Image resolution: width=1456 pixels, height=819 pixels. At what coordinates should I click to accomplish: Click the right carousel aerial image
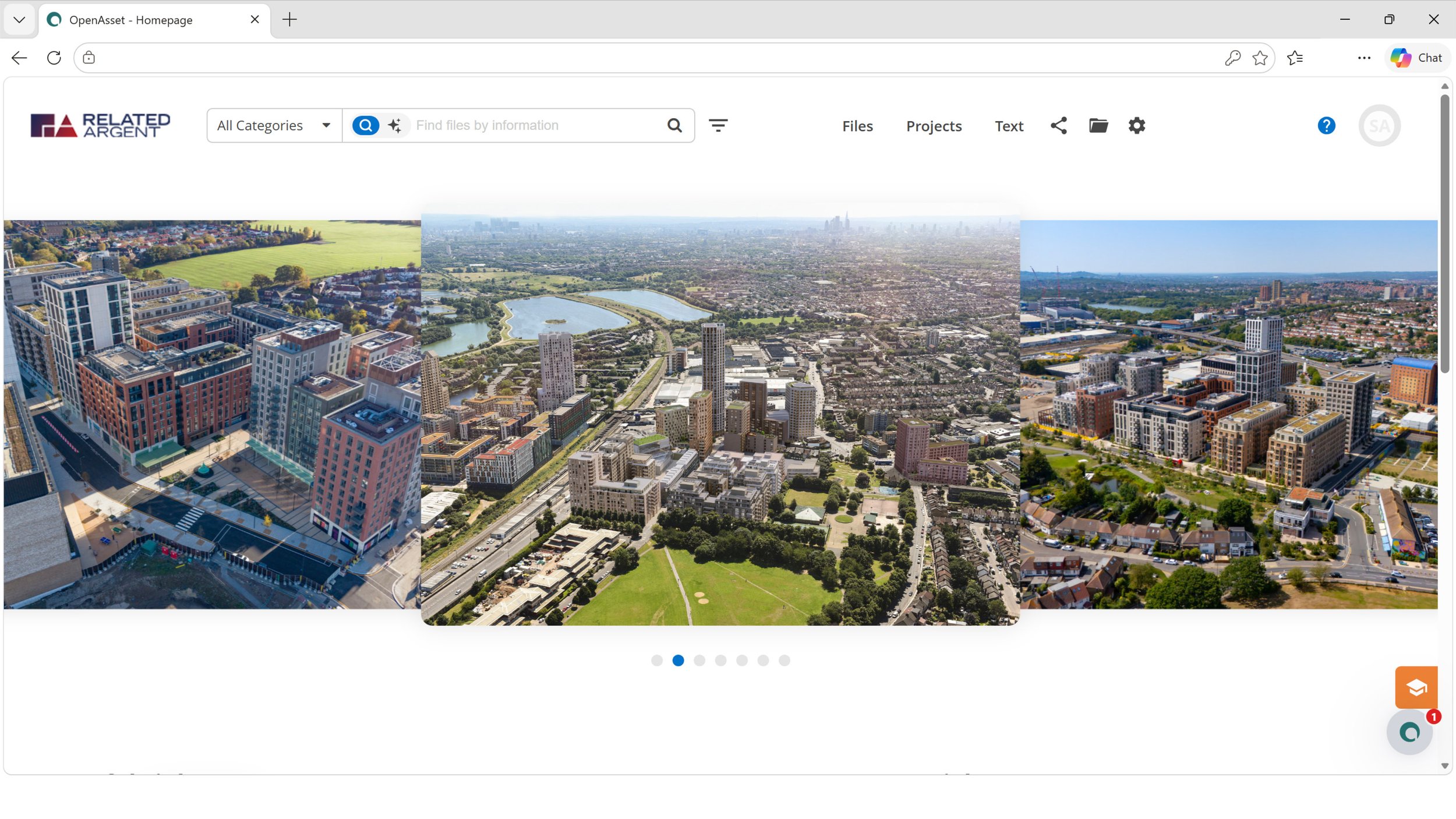coord(1228,414)
